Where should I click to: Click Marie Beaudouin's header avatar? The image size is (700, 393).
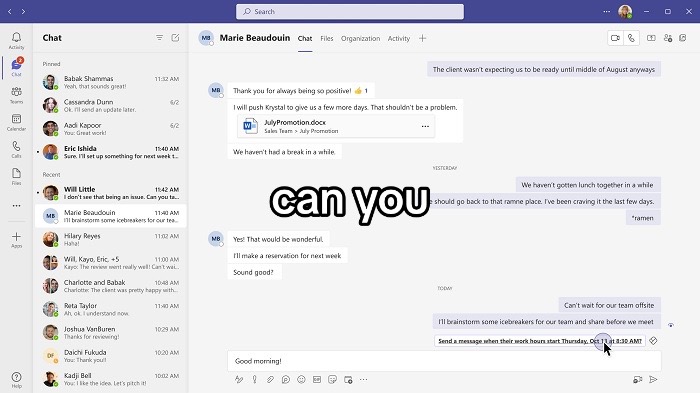click(206, 38)
